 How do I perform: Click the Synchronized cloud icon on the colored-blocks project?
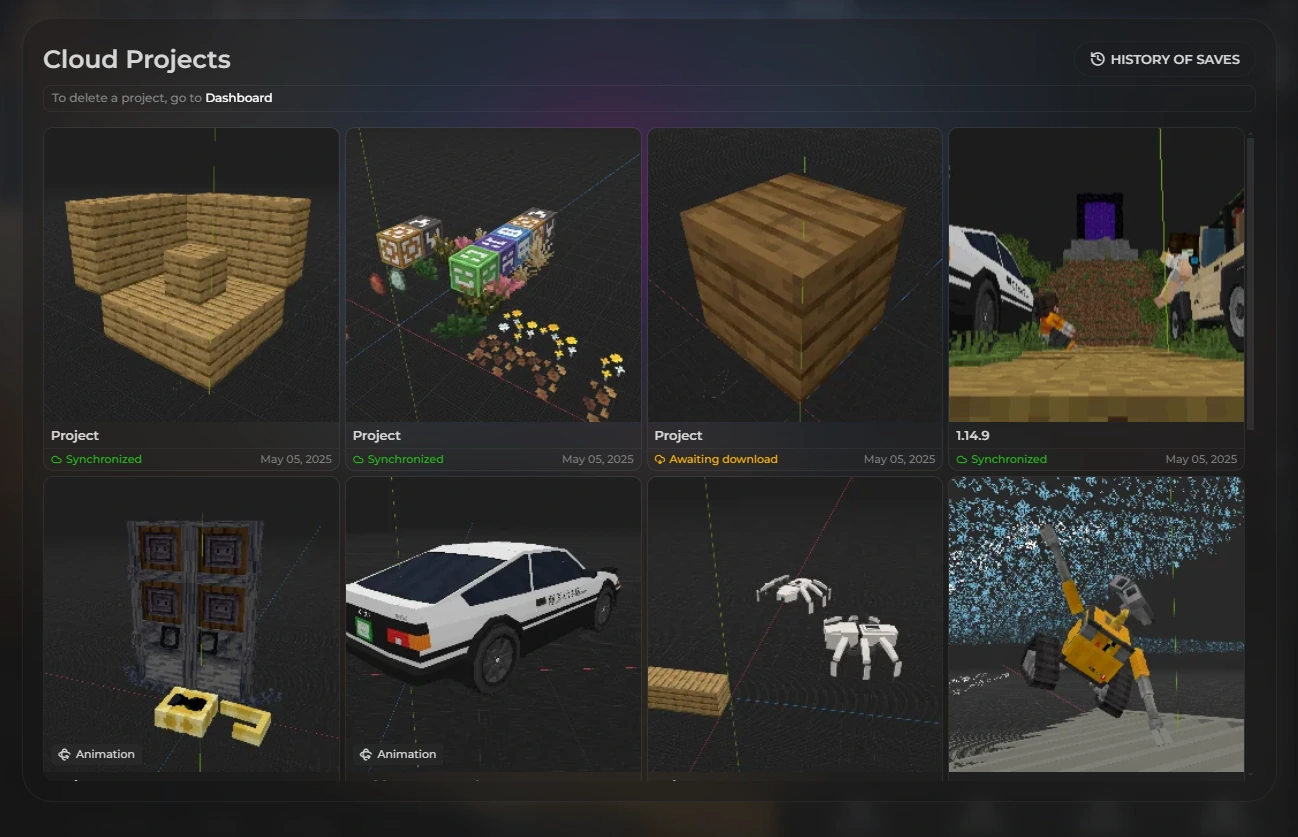359,460
